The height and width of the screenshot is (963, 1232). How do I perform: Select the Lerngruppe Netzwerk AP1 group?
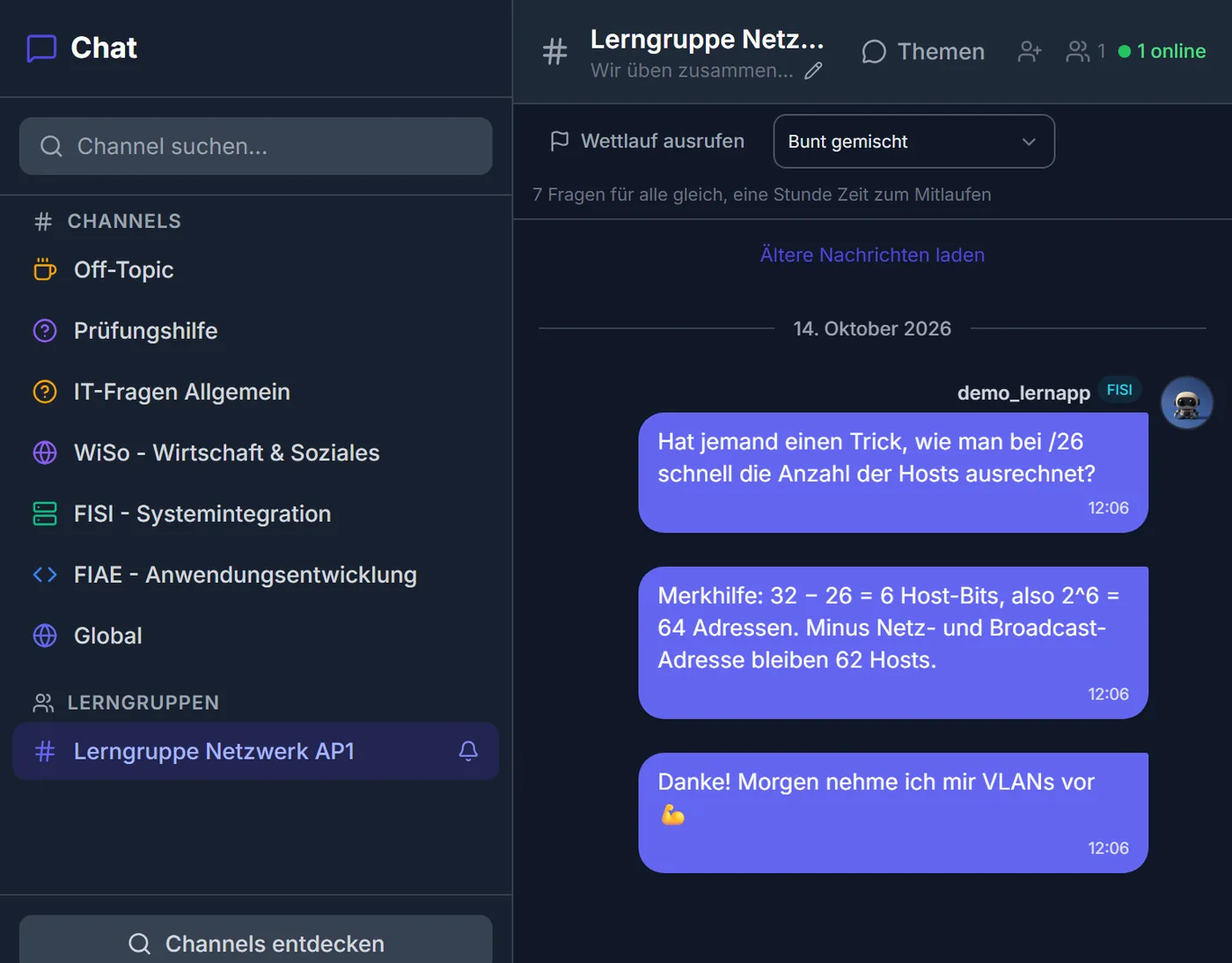[x=255, y=751]
